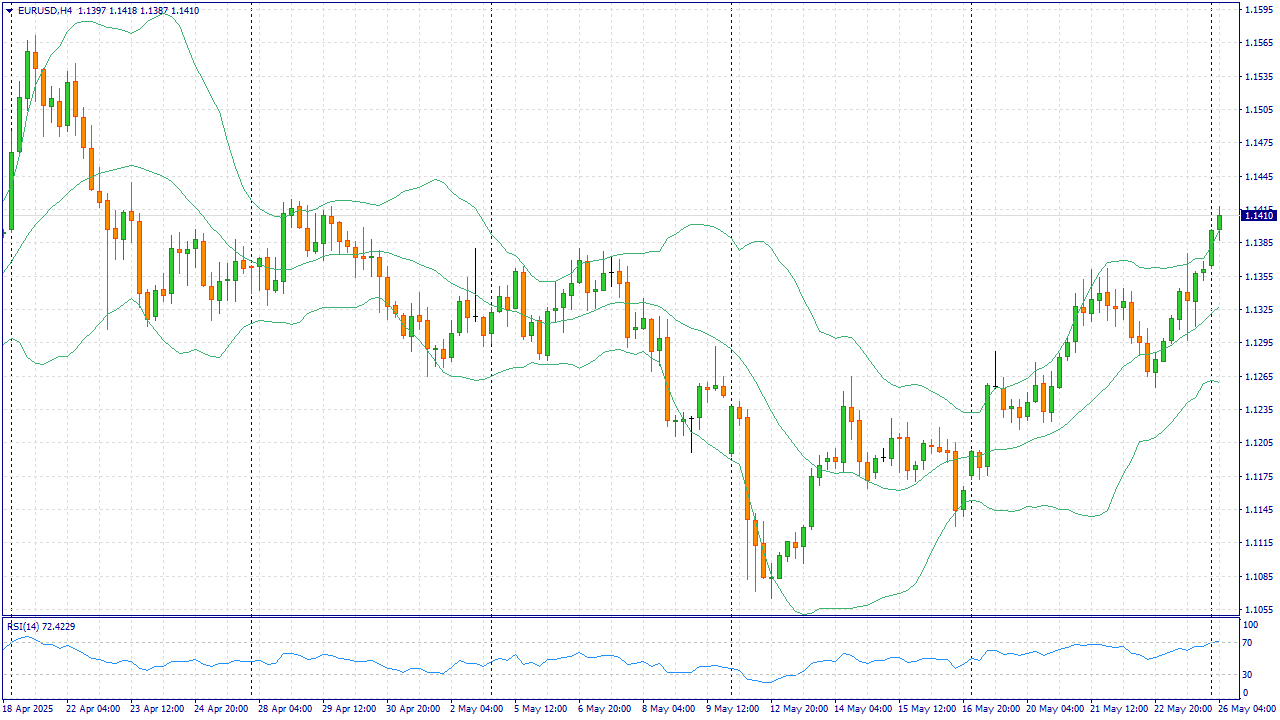Viewport: 1280px width, 720px height.
Task: Select the 1.1145 price scale label
Action: tap(1258, 510)
